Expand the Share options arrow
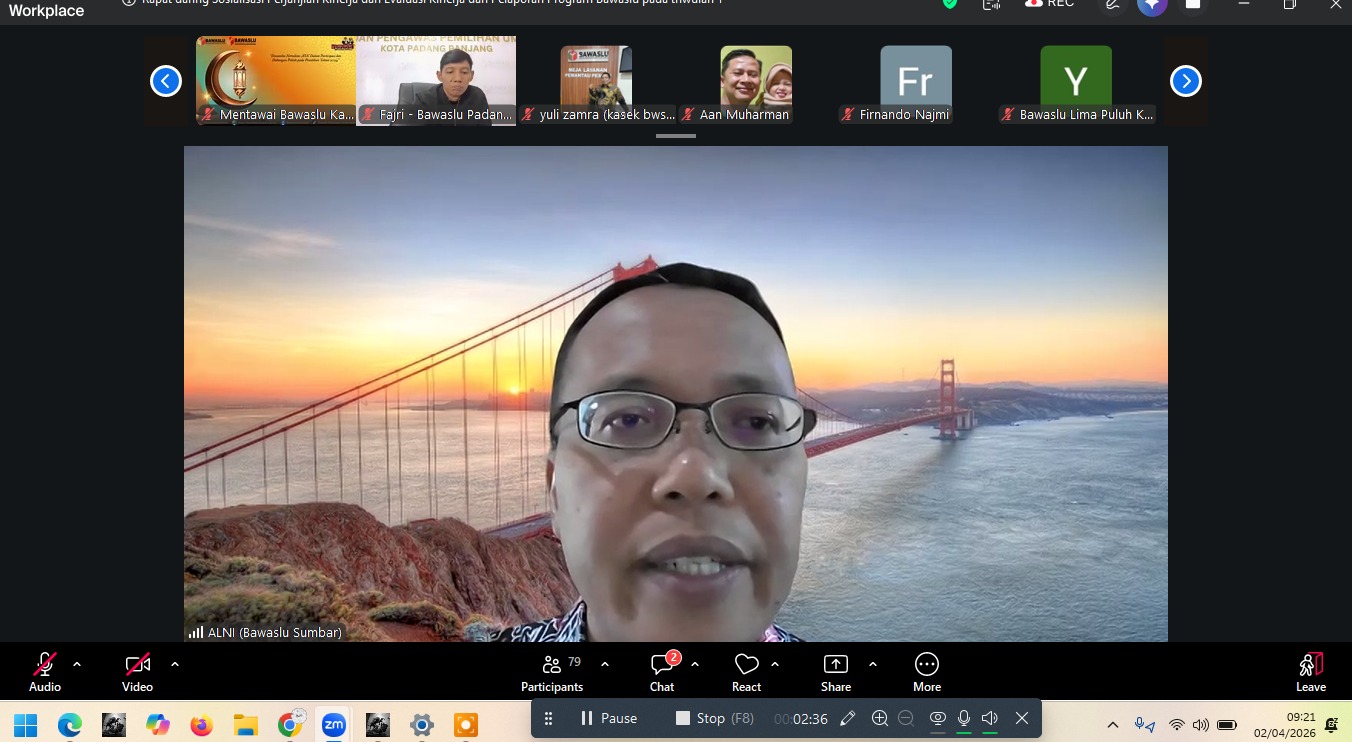Viewport: 1352px width, 742px height. click(873, 664)
